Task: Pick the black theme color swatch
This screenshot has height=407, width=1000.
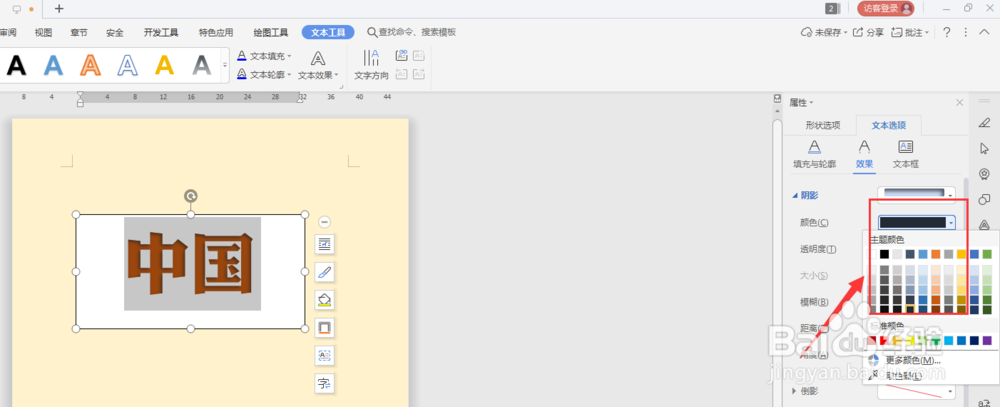Action: 884,254
